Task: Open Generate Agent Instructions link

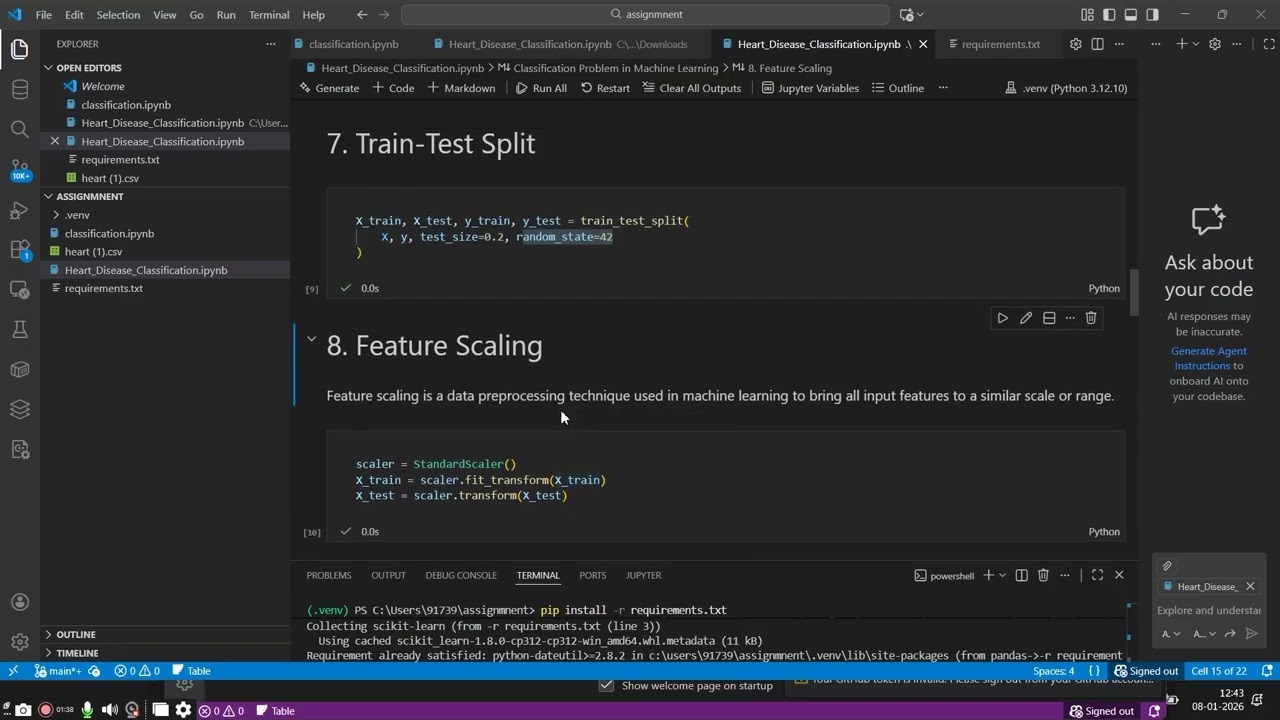Action: tap(1209, 358)
